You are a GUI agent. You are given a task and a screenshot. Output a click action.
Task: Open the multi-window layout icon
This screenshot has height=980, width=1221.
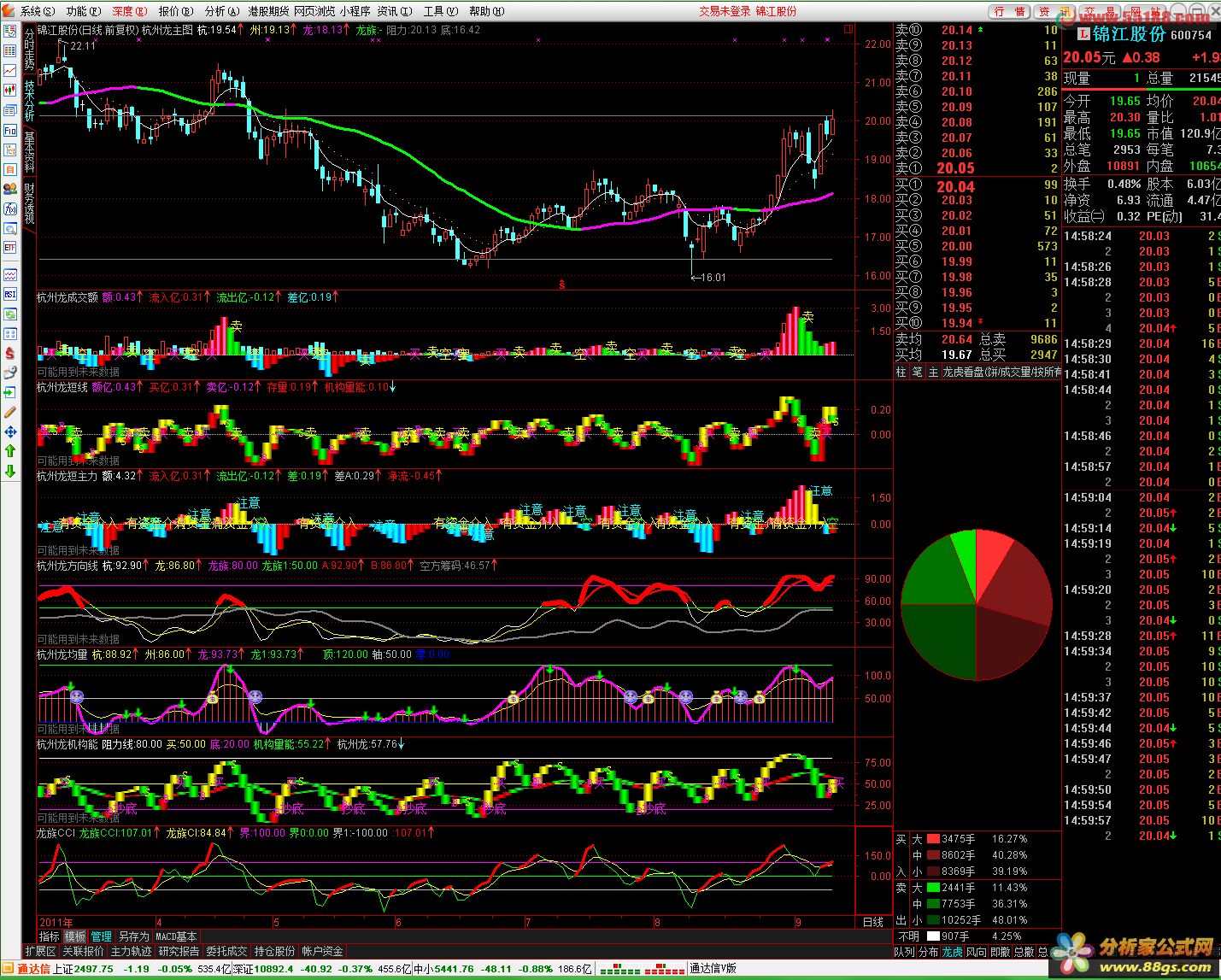[10, 110]
